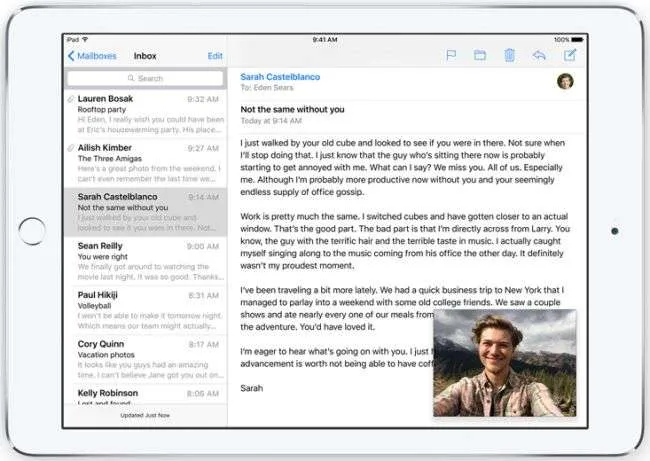Tap the Inbox title
Viewport: 650px width, 461px height.
tap(145, 56)
